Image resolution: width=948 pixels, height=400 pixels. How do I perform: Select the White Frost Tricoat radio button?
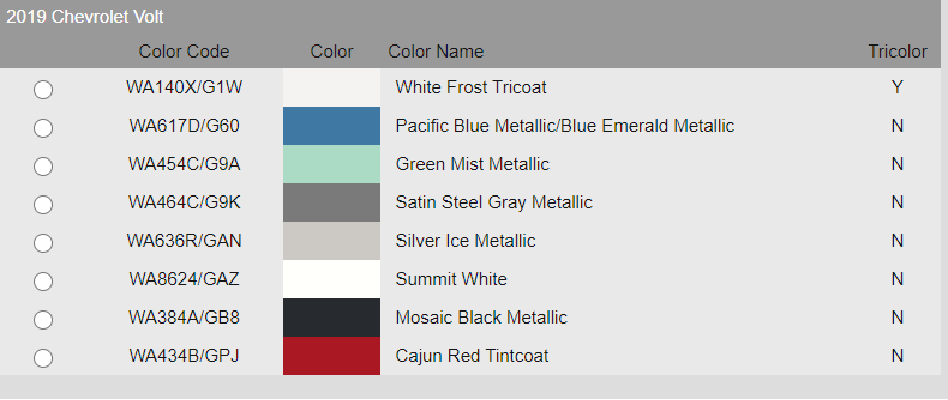[43, 90]
